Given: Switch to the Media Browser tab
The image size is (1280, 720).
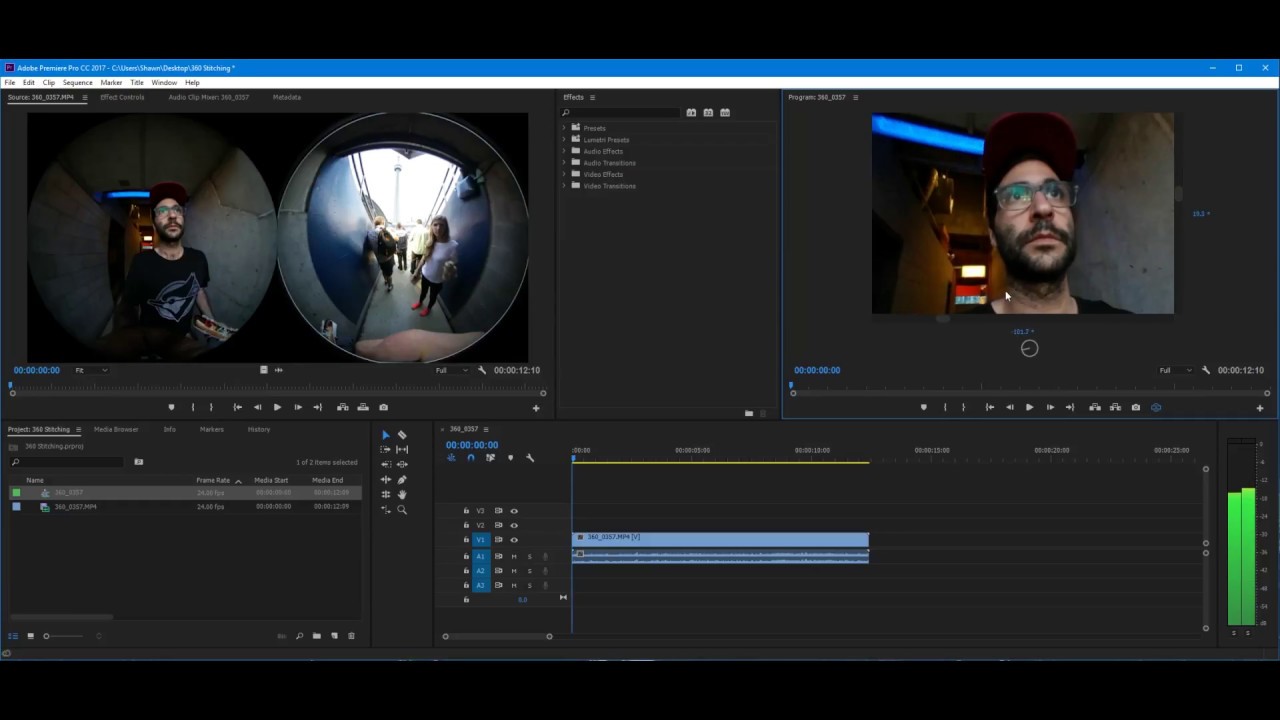Looking at the screenshot, I should click(x=116, y=429).
